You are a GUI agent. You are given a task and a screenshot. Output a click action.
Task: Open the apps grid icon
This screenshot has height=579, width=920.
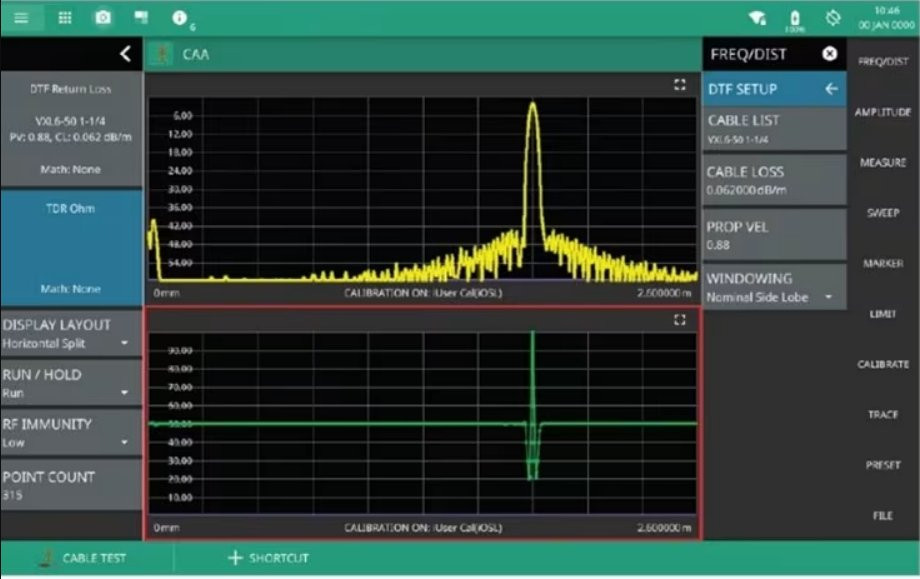(x=65, y=18)
